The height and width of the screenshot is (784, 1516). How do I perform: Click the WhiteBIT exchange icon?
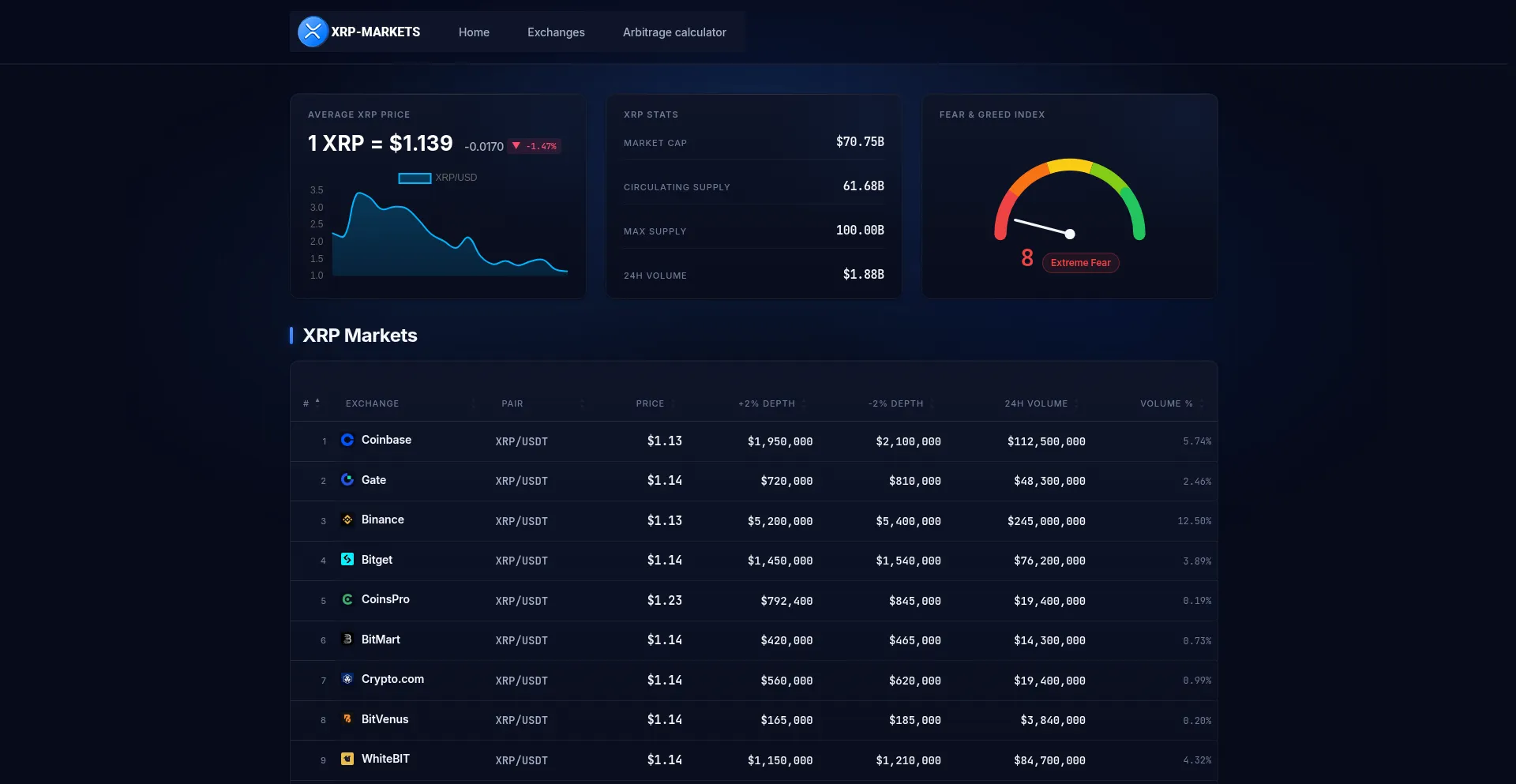347,759
